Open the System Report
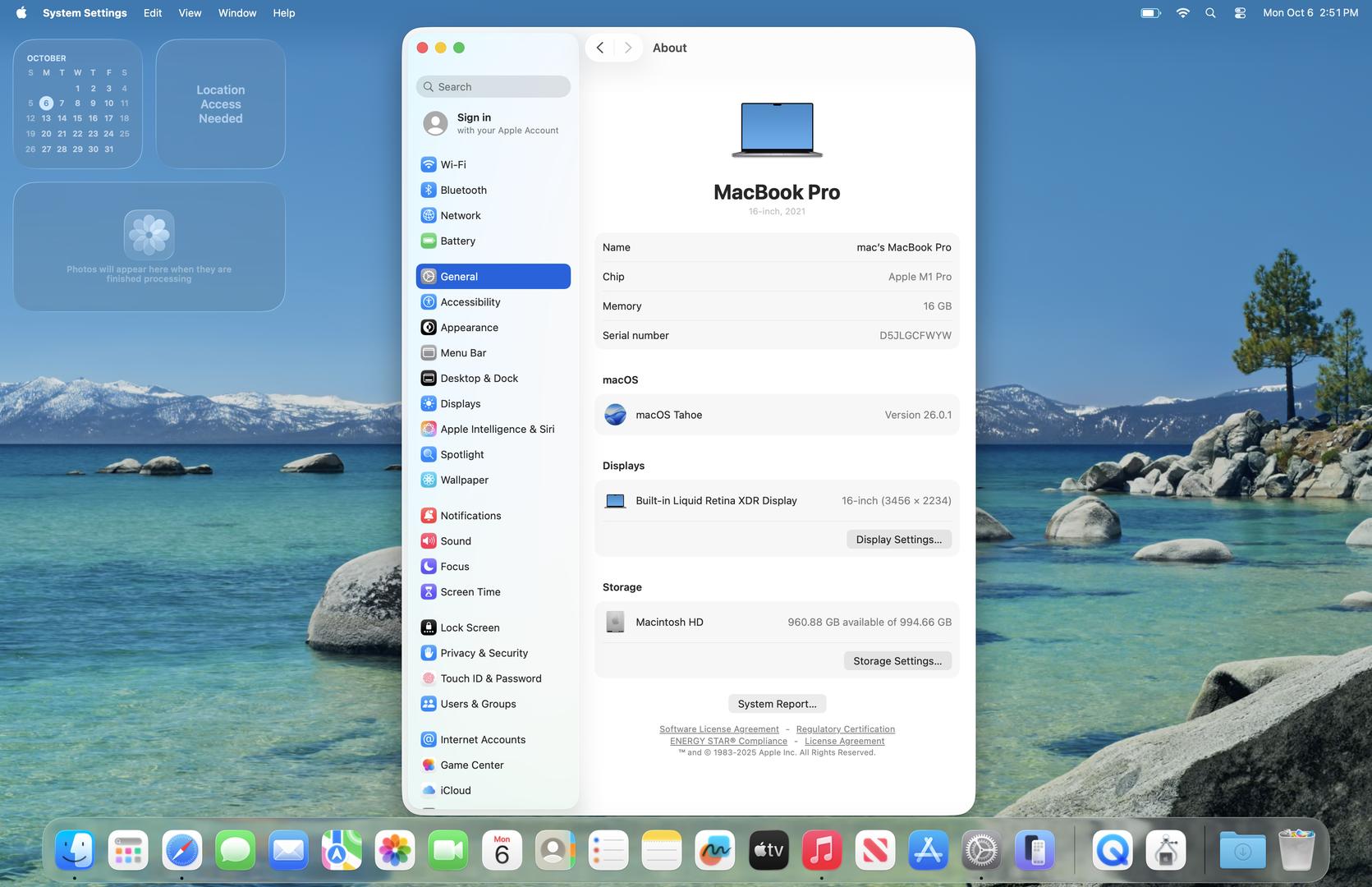This screenshot has width=1372, height=887. pyautogui.click(x=777, y=704)
